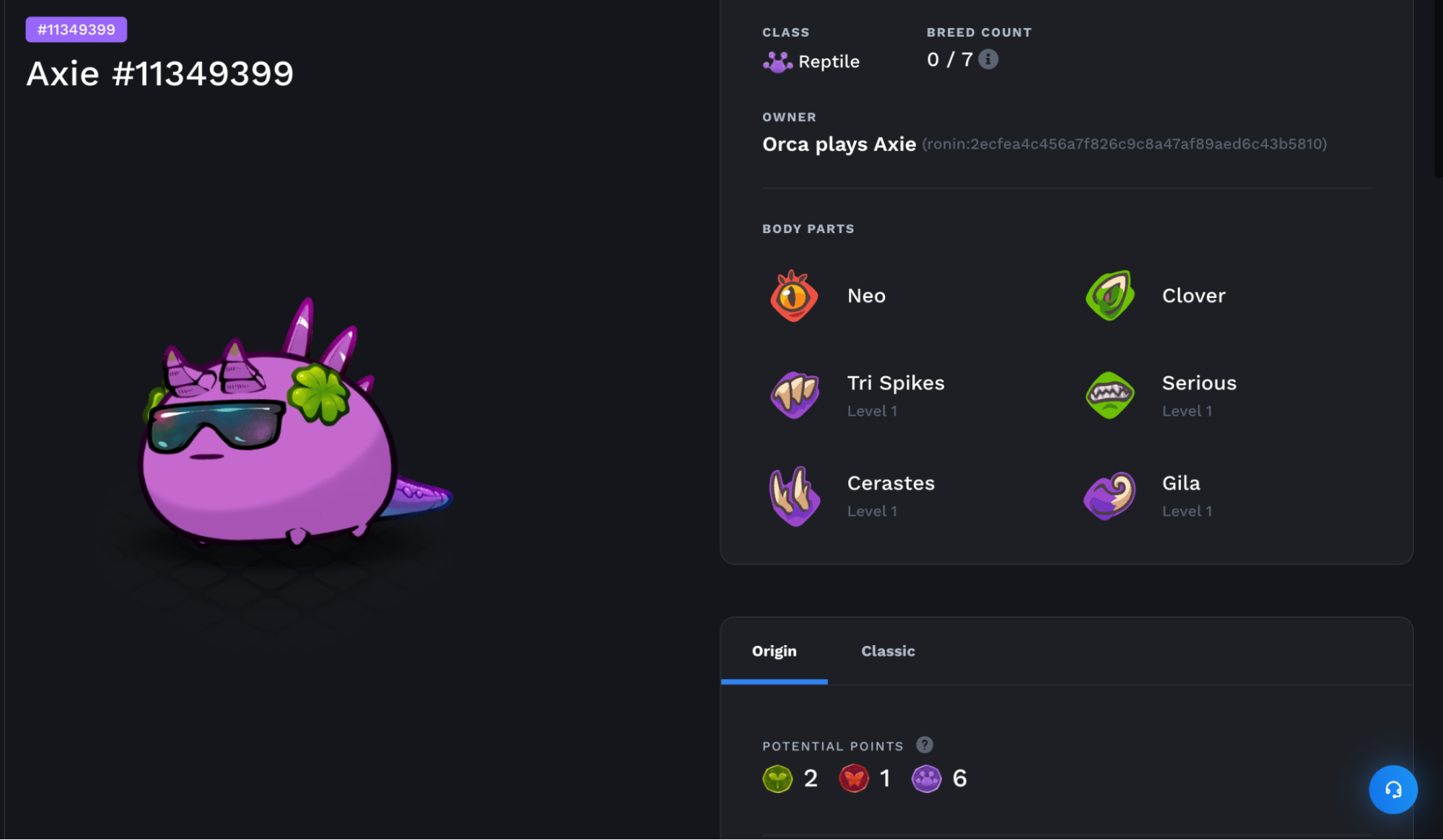Viewport: 1443px width, 840px height.
Task: Click the potential points help icon
Action: 925,745
